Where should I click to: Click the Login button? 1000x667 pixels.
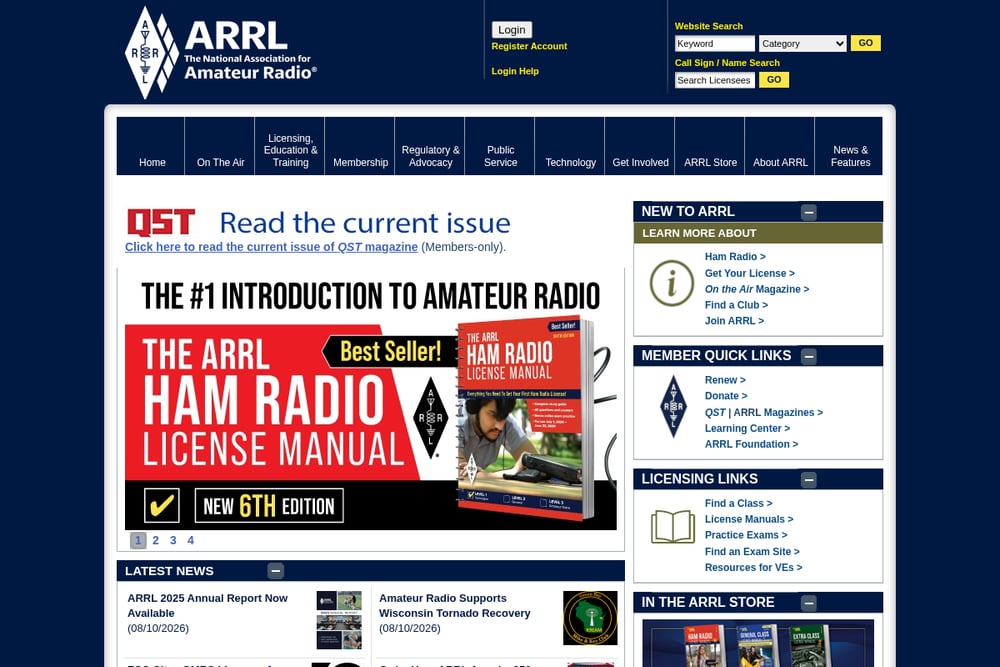point(511,30)
